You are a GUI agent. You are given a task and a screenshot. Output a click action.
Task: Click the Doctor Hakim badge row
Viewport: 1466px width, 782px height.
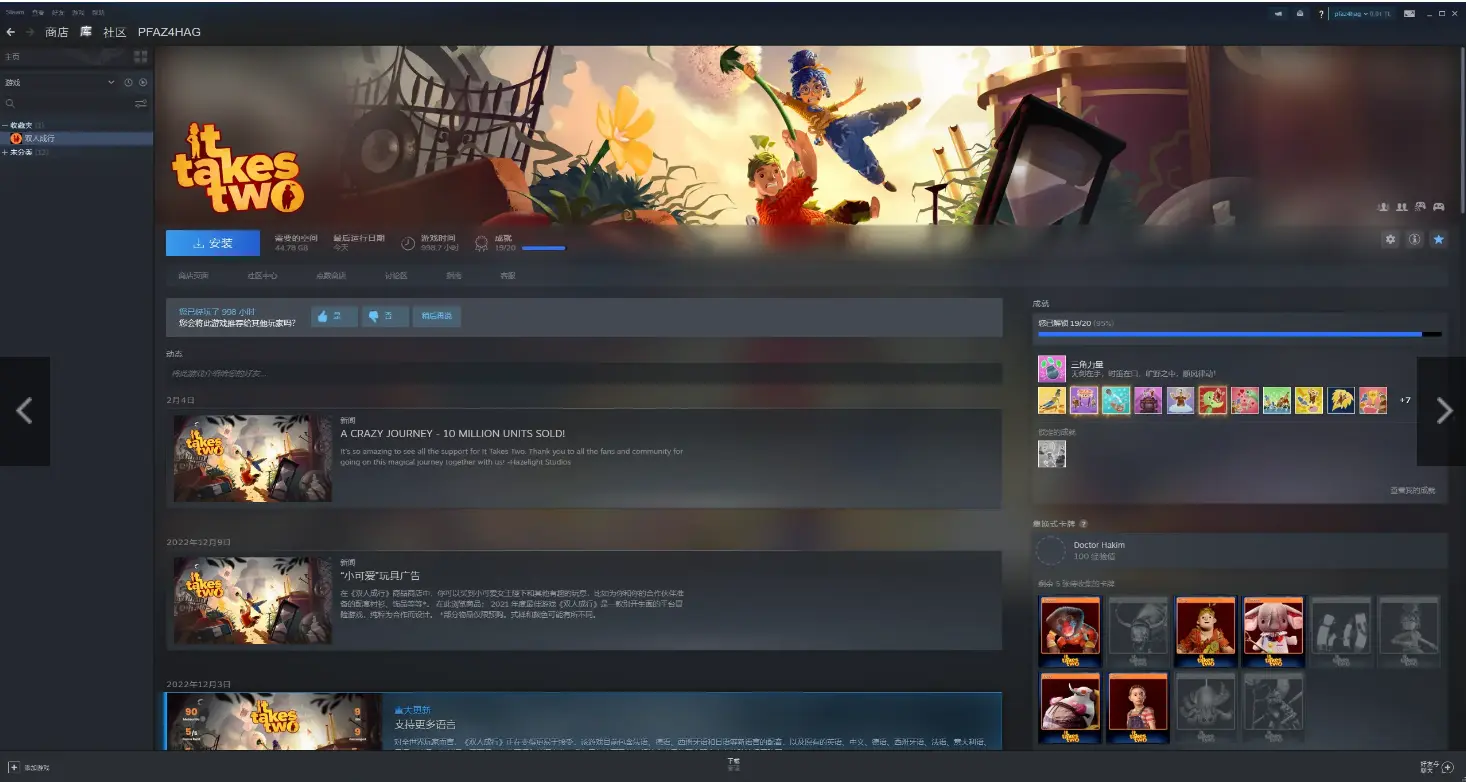click(1240, 551)
